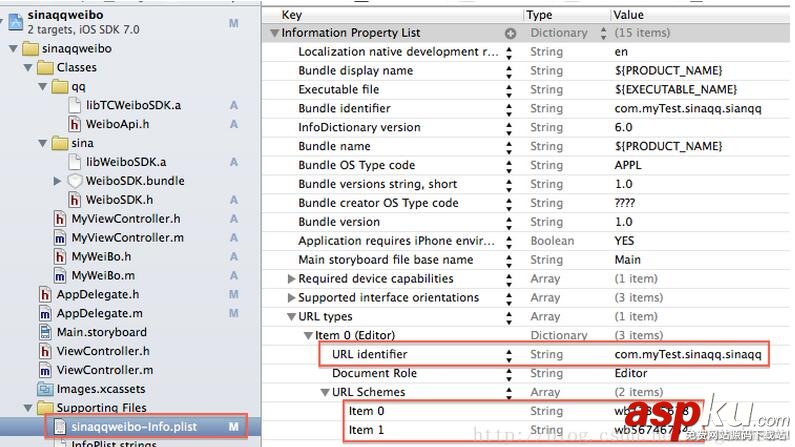Click the add button beside Information Property List
This screenshot has height=447, width=795.
pyautogui.click(x=510, y=33)
